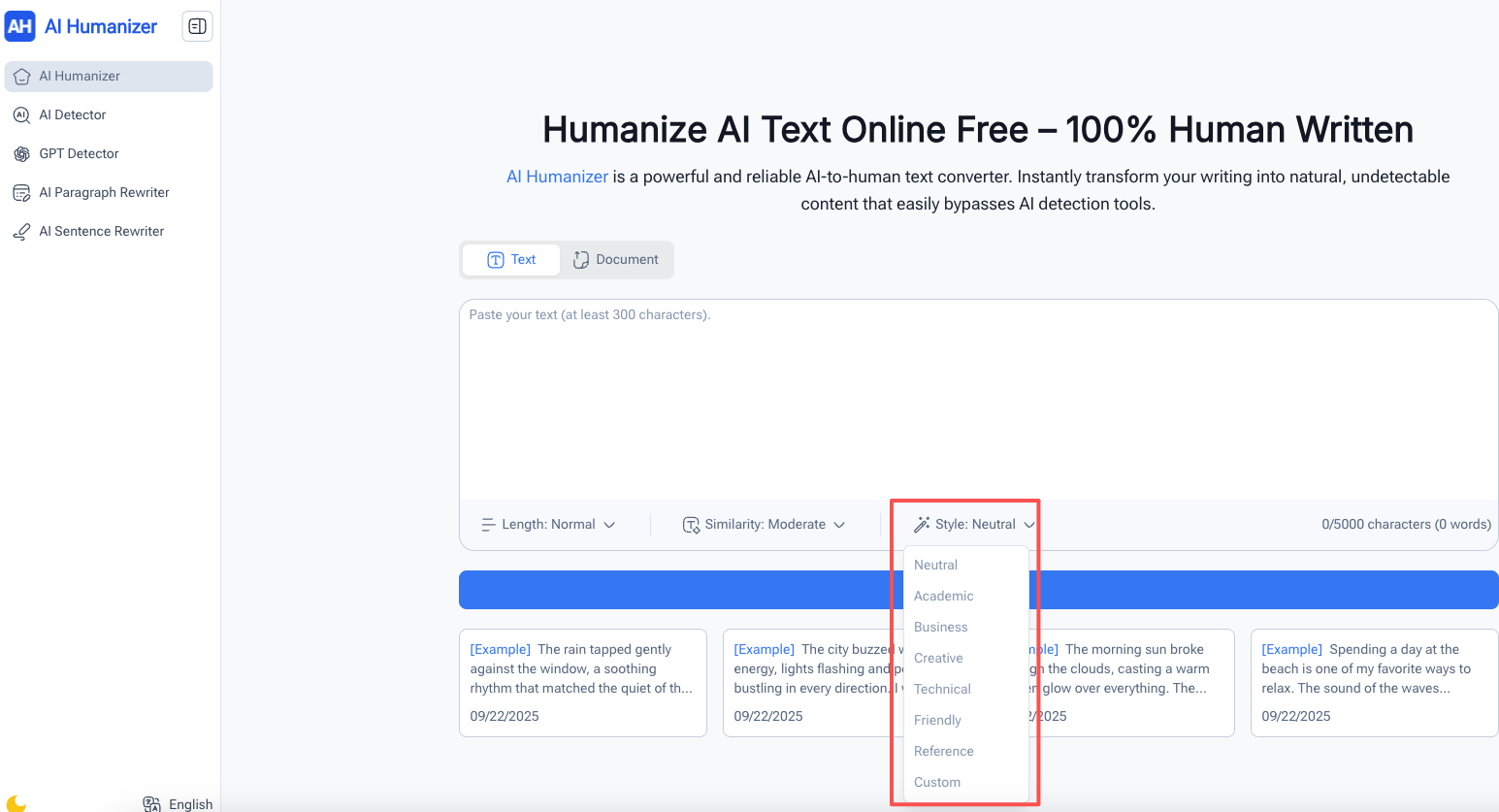Click the AH logo icon
1499x812 pixels.
(19, 26)
